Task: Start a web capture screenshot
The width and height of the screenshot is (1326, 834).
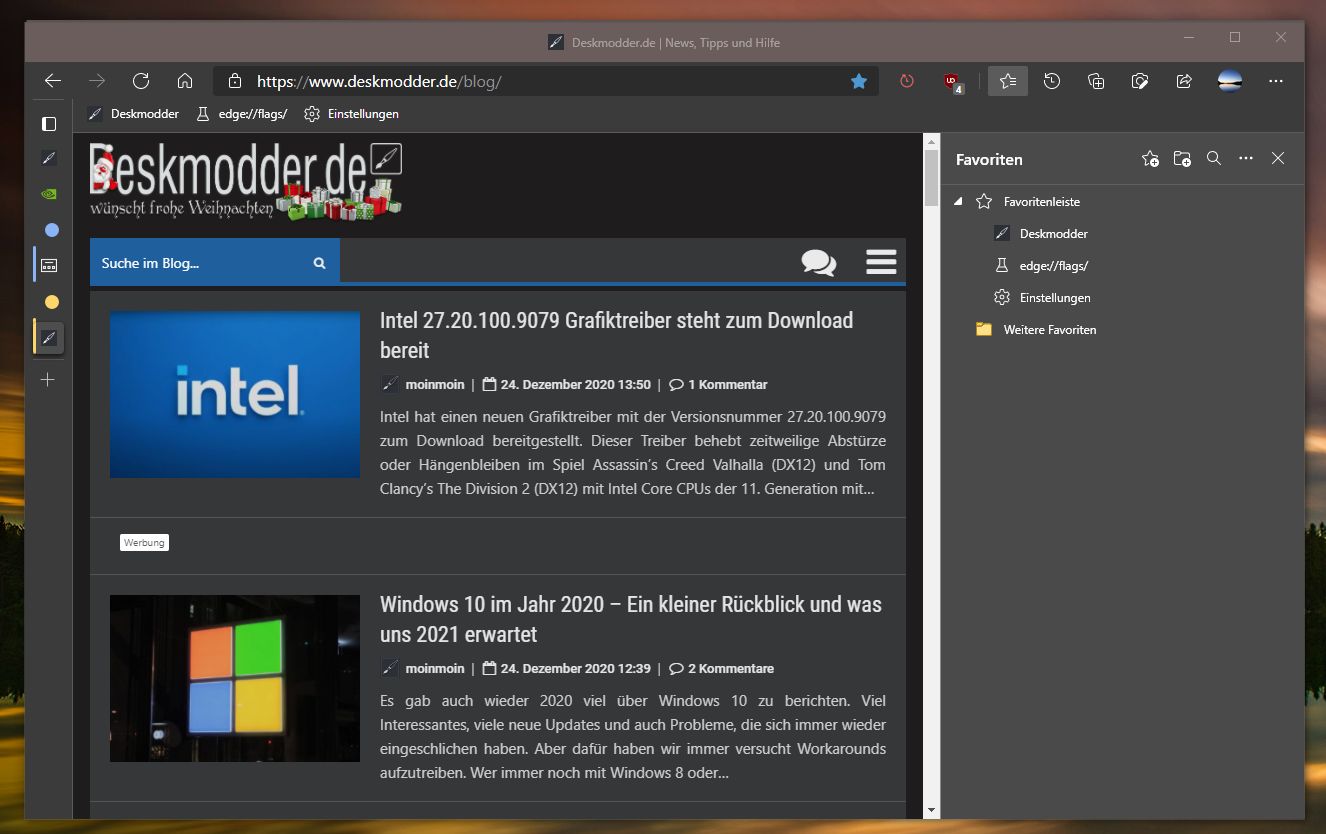Action: pos(1140,81)
